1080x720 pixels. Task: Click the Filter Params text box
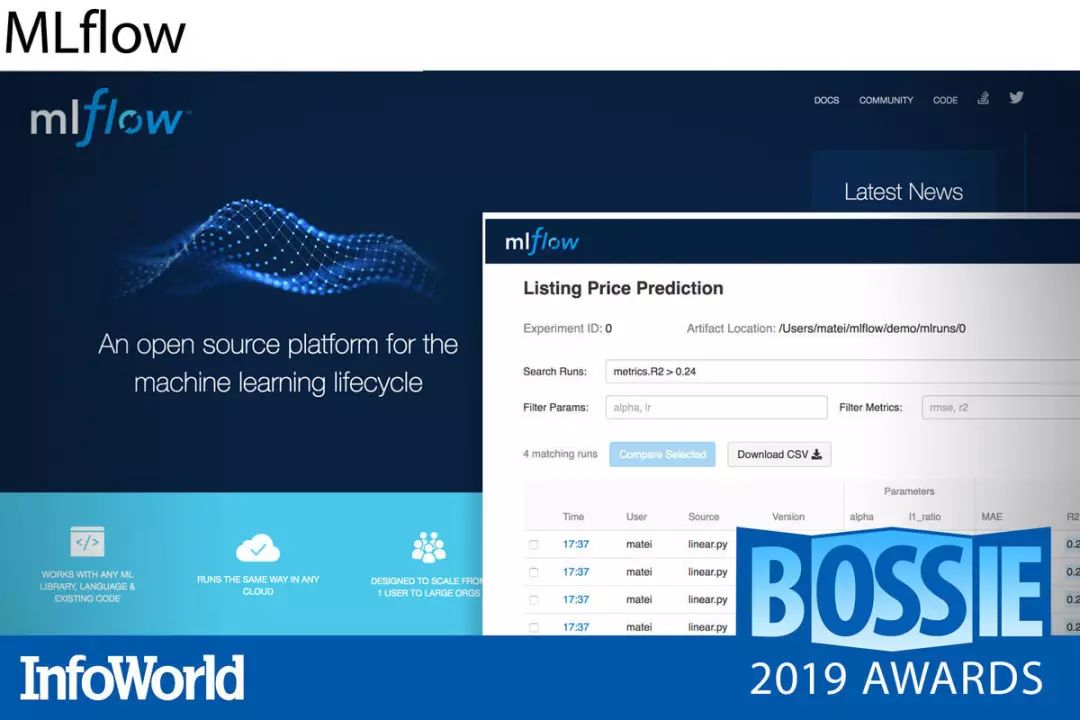(x=715, y=407)
